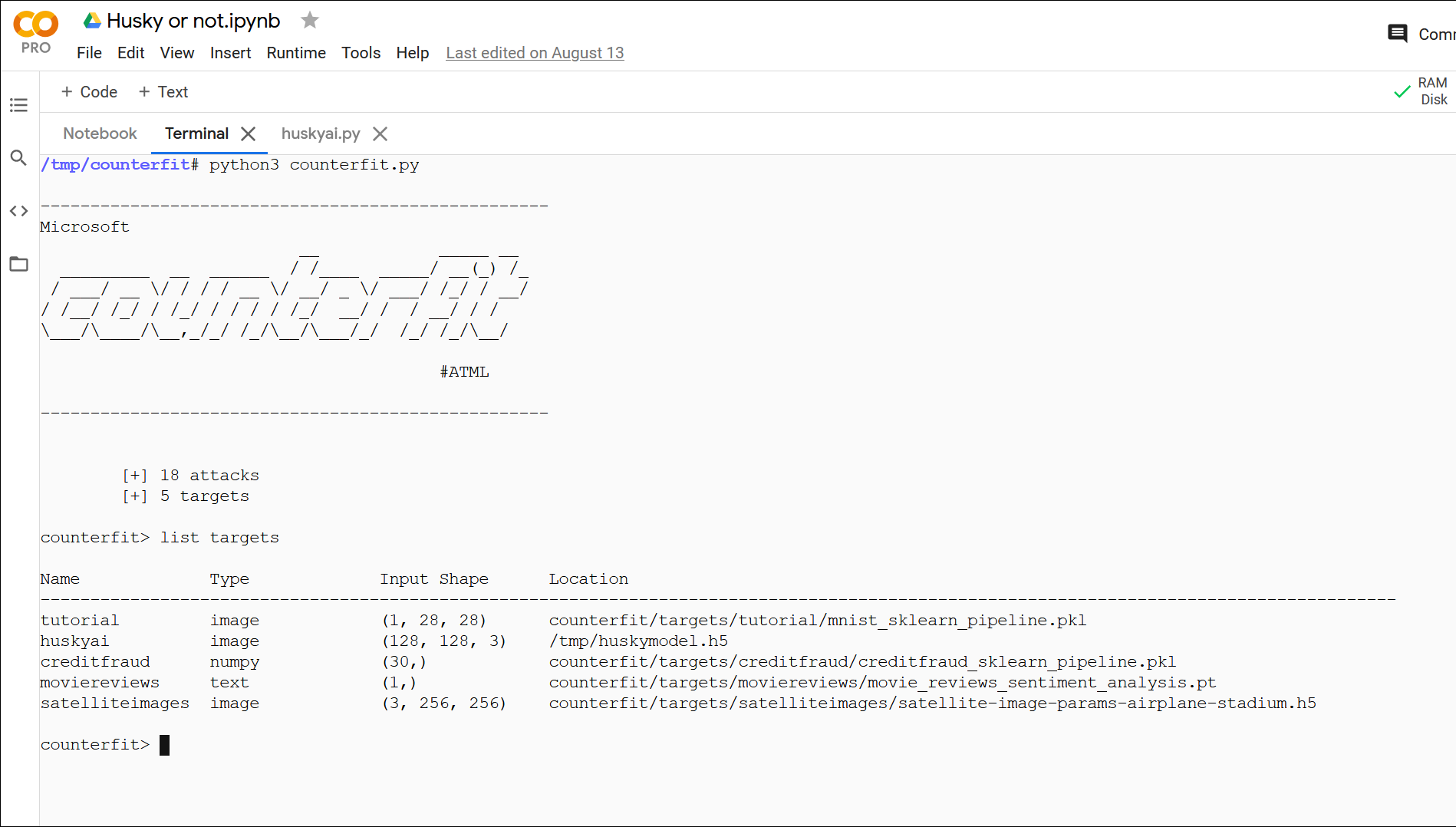This screenshot has width=1456, height=827.
Task: Add a new Text cell
Action: point(163,92)
